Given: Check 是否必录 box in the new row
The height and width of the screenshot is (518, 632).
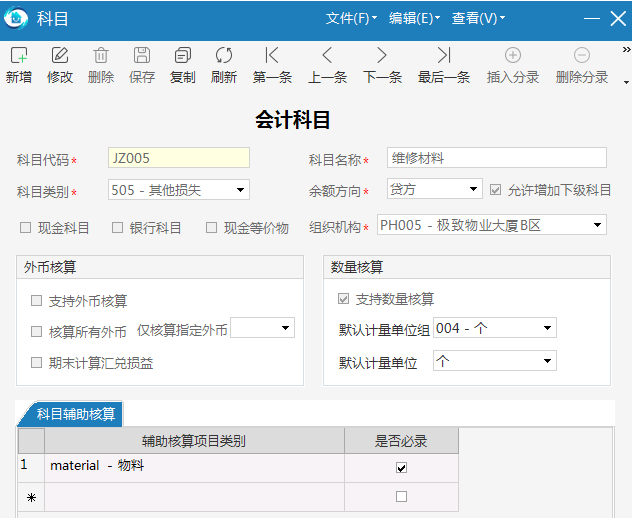Looking at the screenshot, I should click(x=401, y=496).
